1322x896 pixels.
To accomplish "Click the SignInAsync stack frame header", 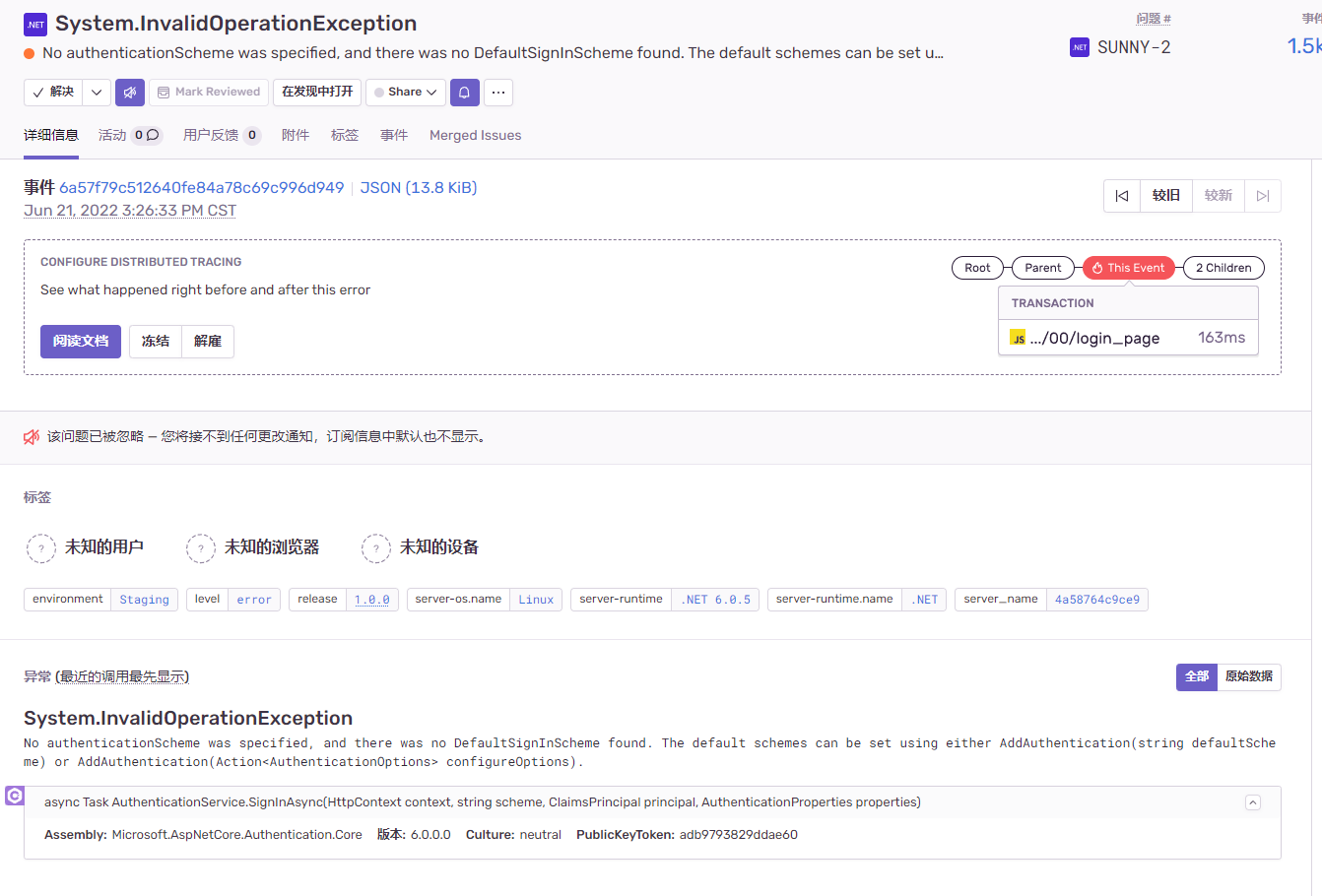I will [652, 802].
